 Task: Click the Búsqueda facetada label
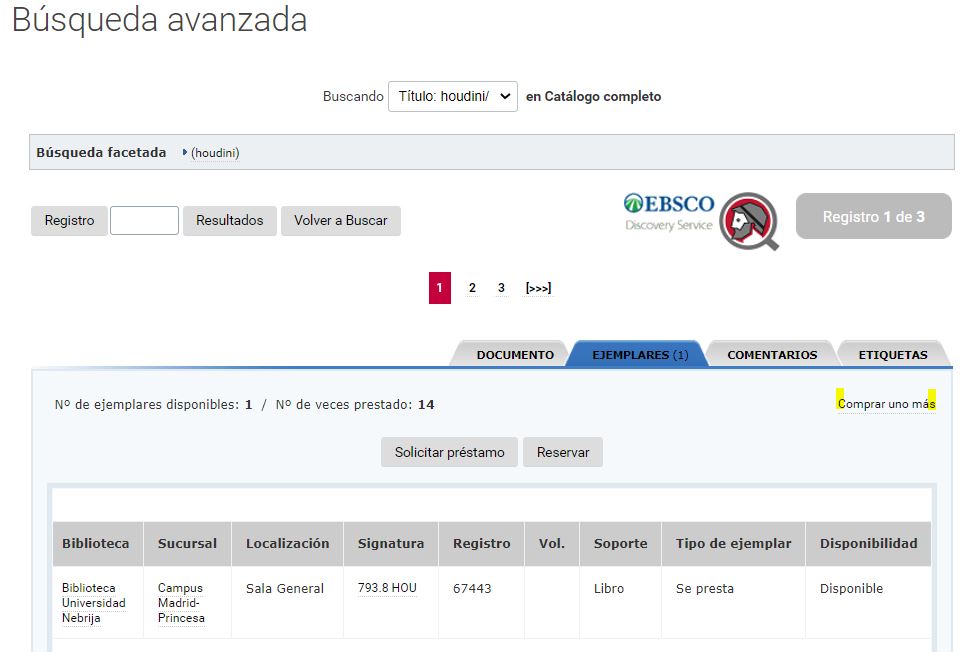(x=101, y=153)
